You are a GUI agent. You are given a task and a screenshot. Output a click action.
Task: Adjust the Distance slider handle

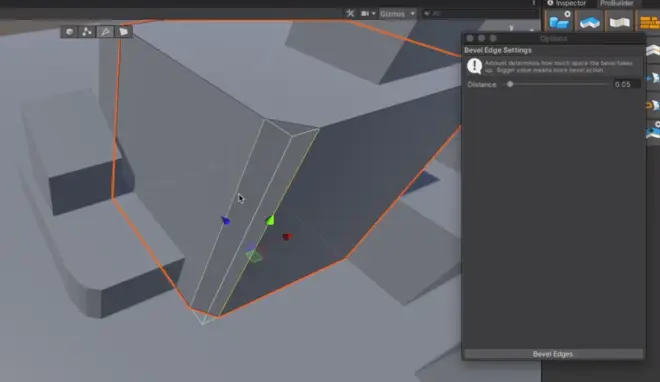click(x=510, y=84)
